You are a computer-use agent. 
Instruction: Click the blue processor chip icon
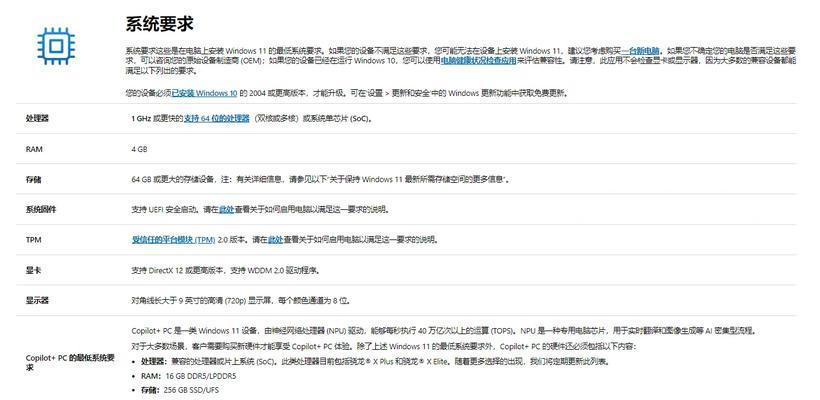(x=56, y=46)
